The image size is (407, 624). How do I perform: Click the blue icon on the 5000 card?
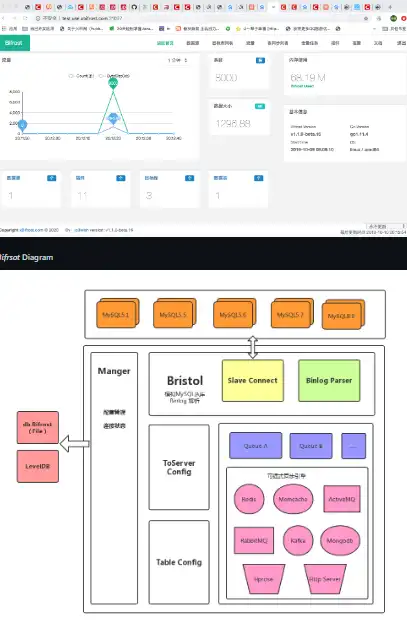(260, 60)
